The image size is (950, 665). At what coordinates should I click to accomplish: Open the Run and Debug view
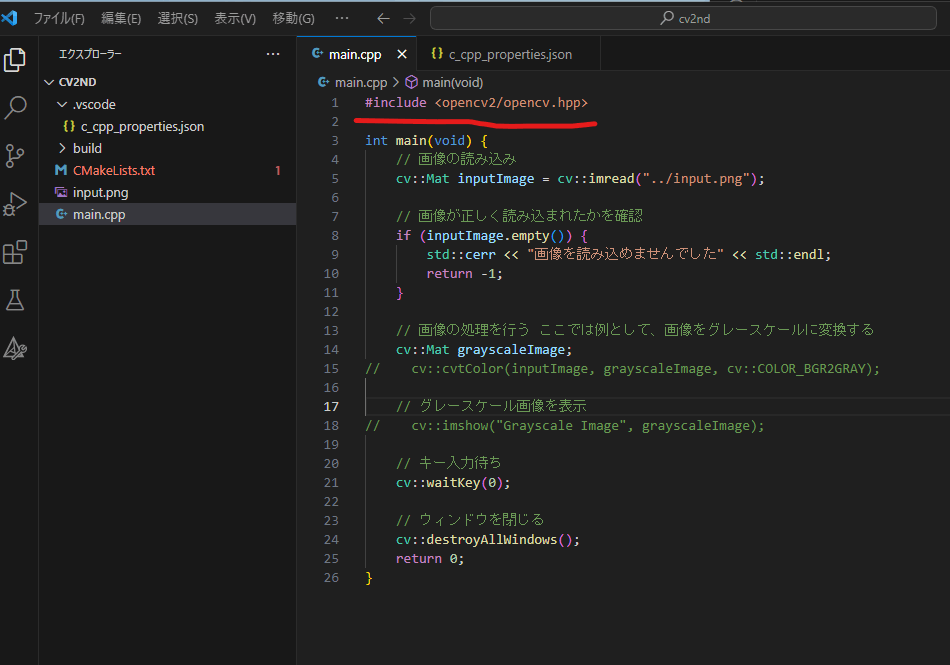pos(15,204)
